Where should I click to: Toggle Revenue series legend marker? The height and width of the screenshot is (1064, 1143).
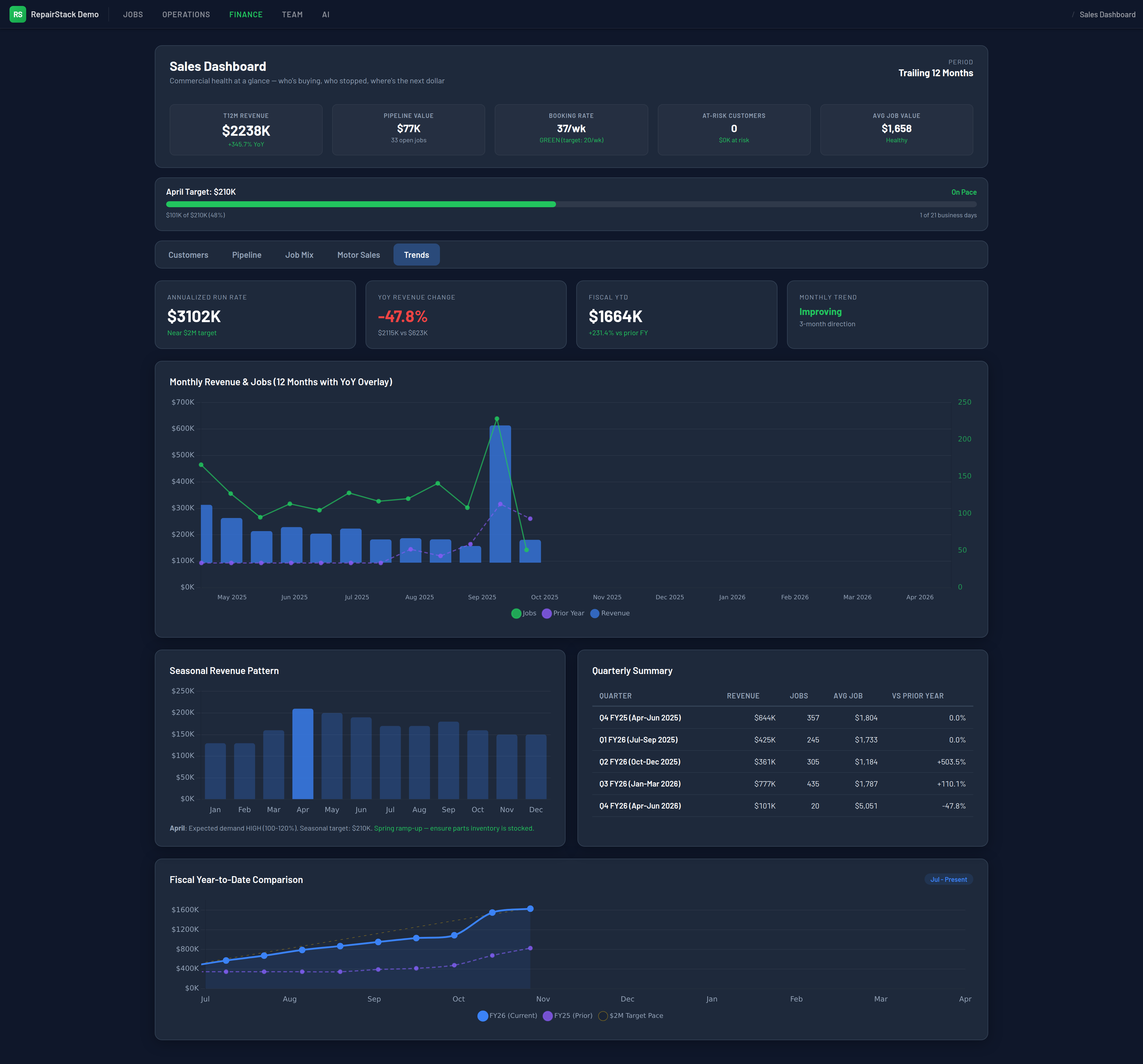(x=595, y=613)
